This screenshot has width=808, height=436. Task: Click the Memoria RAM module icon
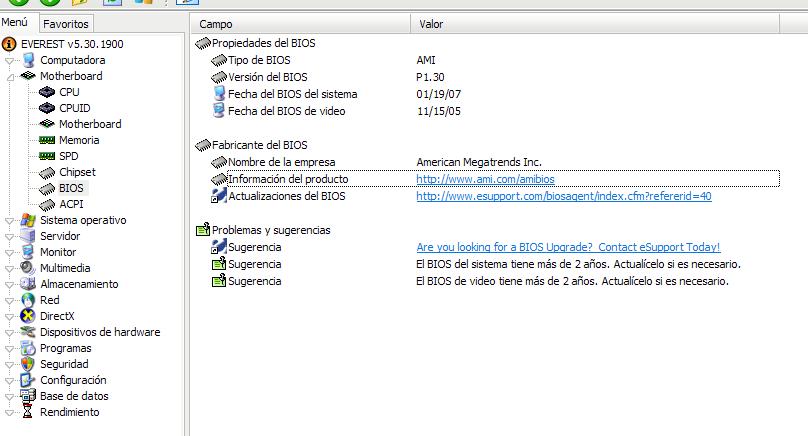pyautogui.click(x=47, y=140)
